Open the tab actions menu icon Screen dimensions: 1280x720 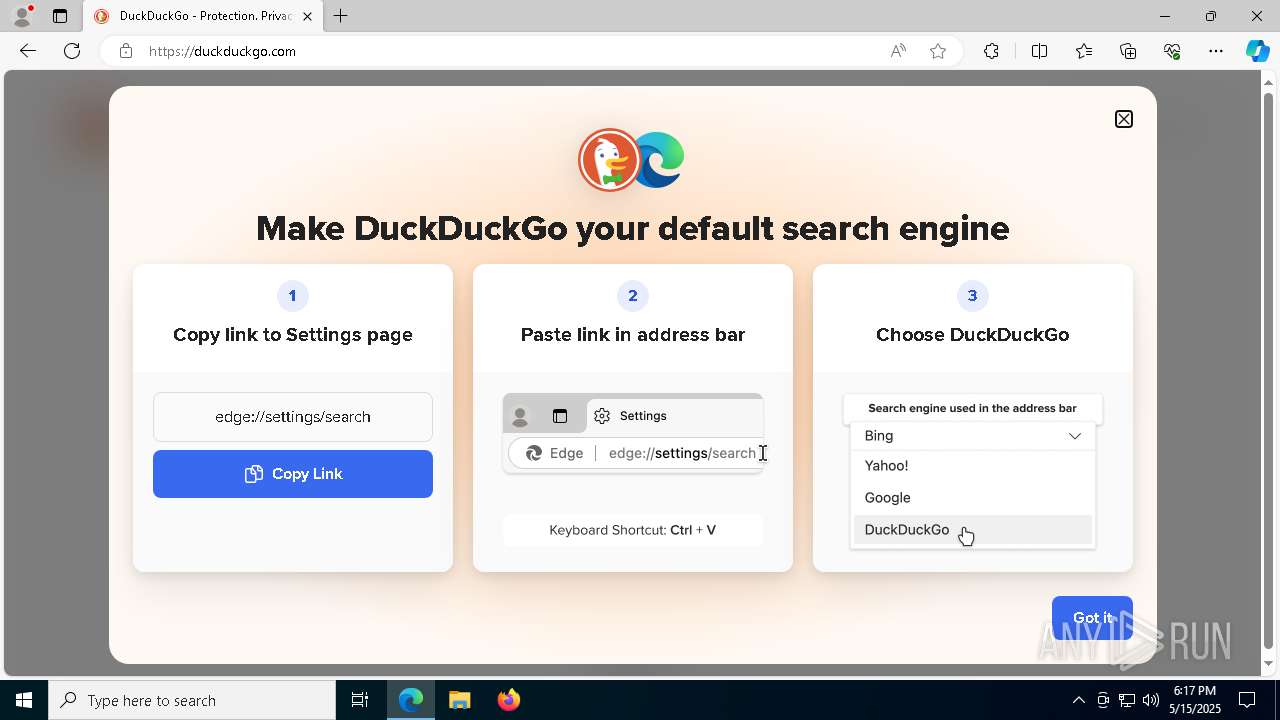coord(60,16)
